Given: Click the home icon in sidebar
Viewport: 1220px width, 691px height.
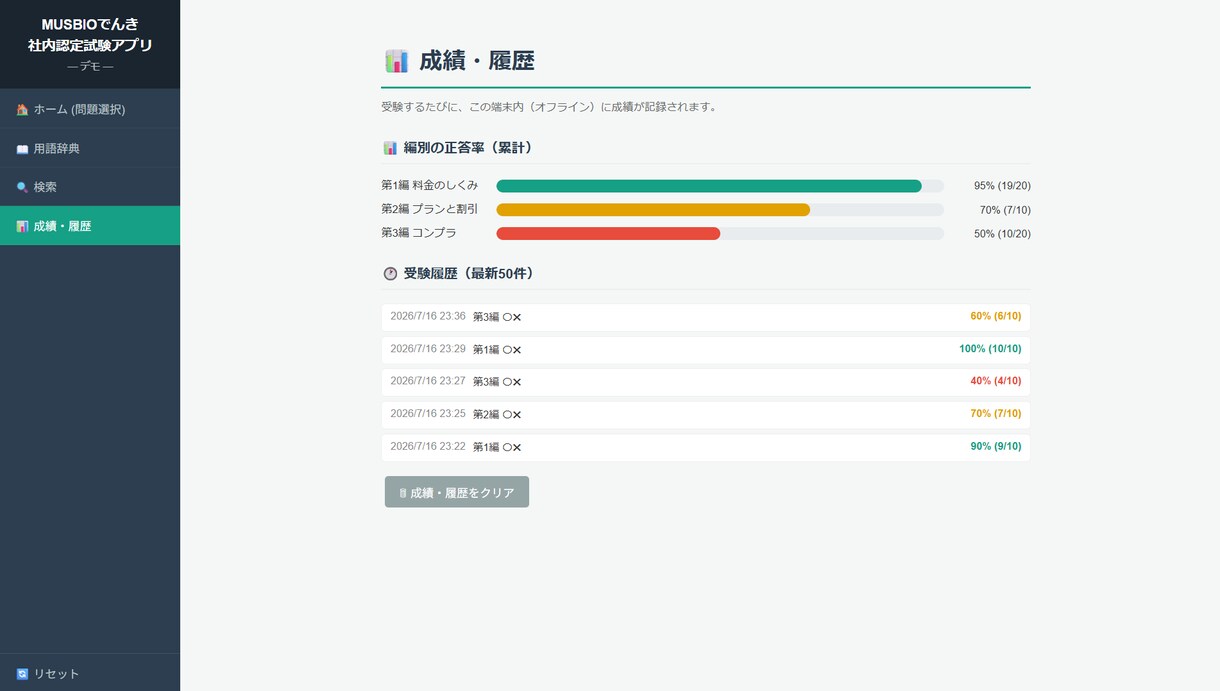Looking at the screenshot, I should (x=22, y=110).
